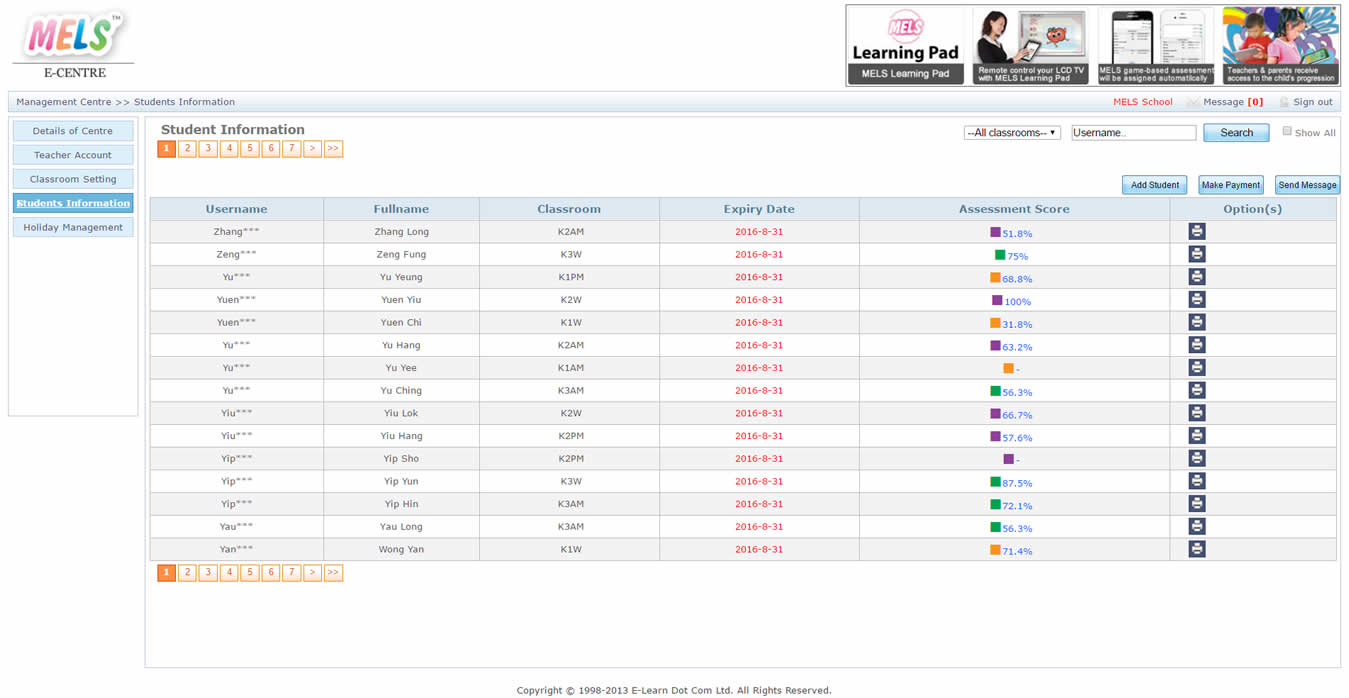This screenshot has width=1349, height=698.
Task: Go to next page using top > button
Action: (x=312, y=149)
